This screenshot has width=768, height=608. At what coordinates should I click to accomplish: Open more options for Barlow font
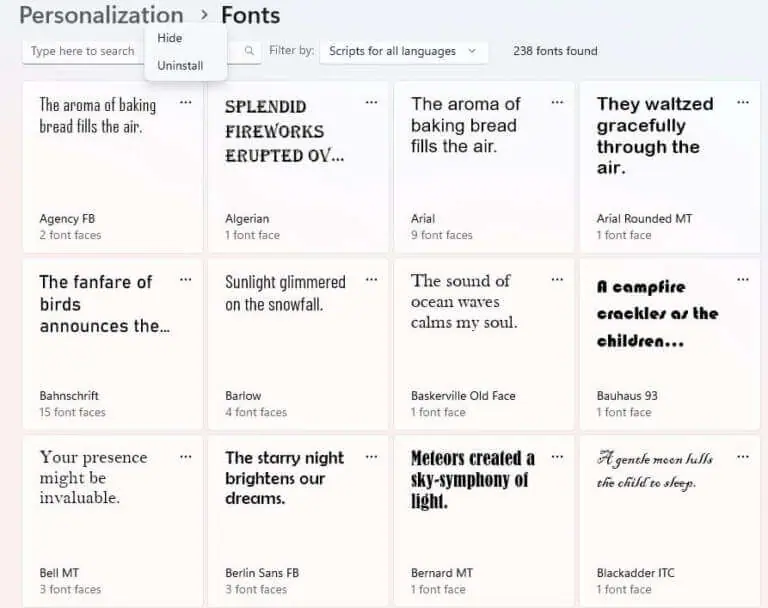click(x=371, y=280)
